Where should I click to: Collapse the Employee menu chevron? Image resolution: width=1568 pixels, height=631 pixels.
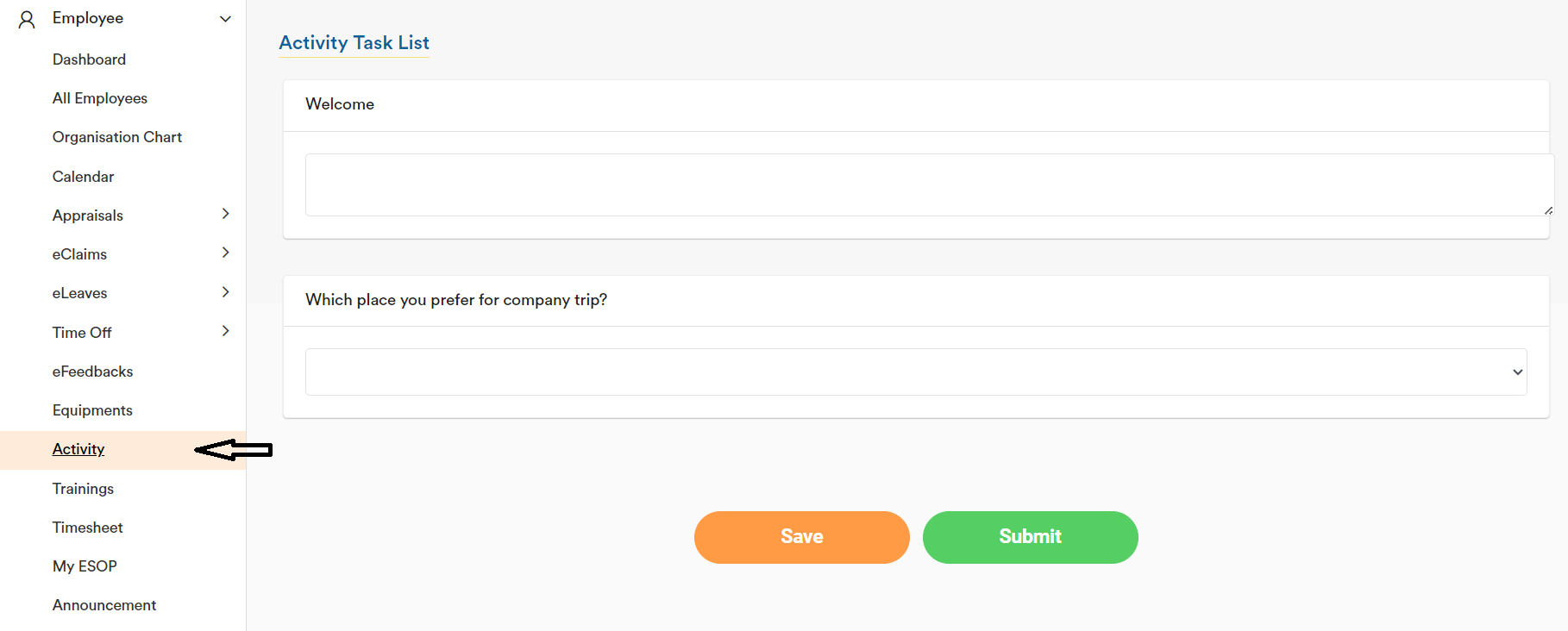pos(225,19)
